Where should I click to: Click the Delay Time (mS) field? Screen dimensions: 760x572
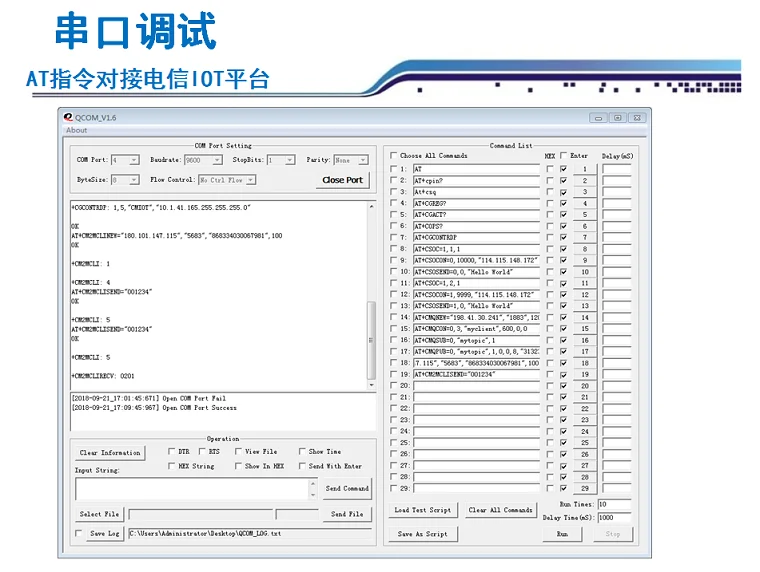614,518
